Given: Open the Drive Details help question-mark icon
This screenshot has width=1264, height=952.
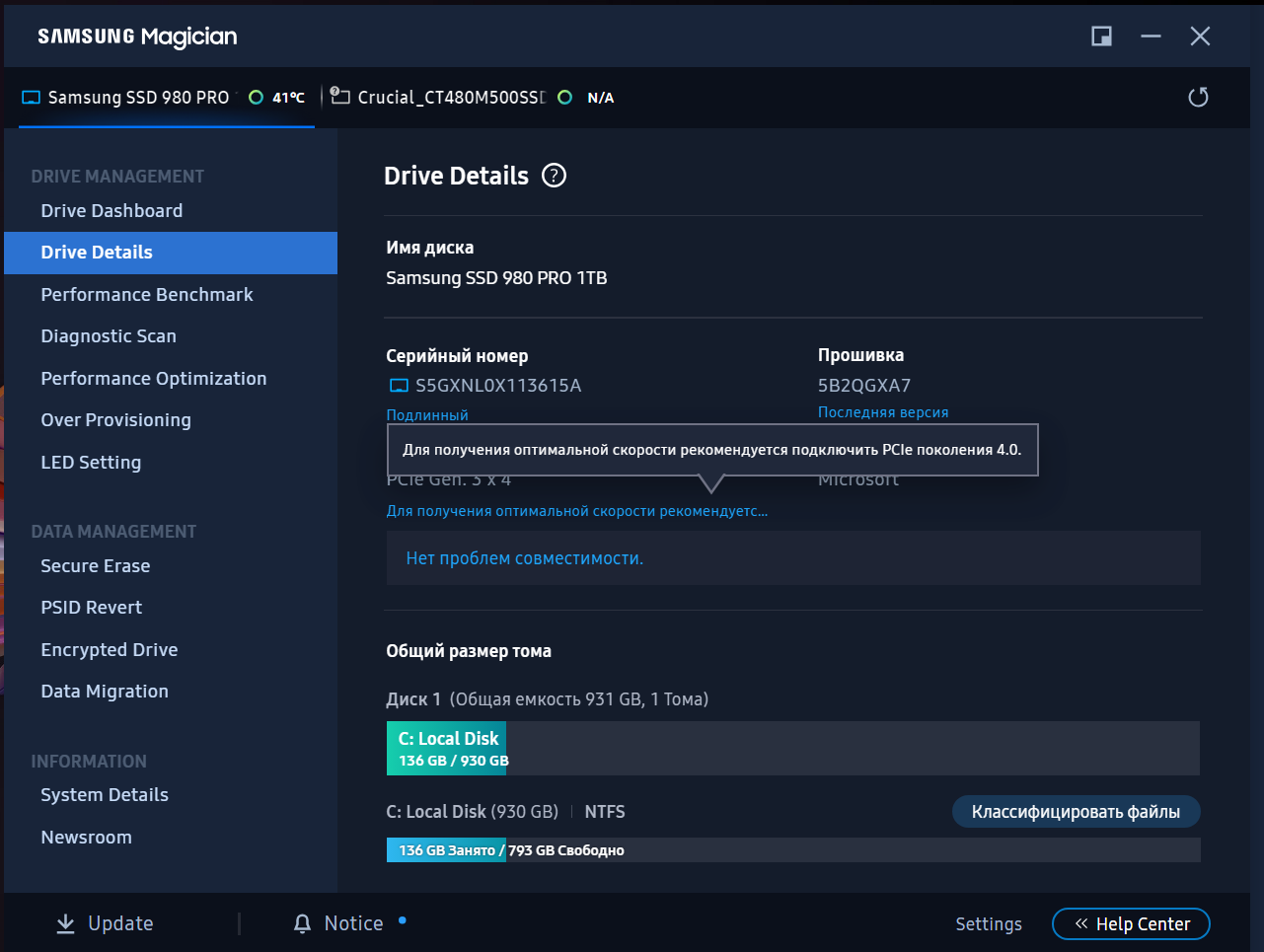Looking at the screenshot, I should tap(555, 176).
